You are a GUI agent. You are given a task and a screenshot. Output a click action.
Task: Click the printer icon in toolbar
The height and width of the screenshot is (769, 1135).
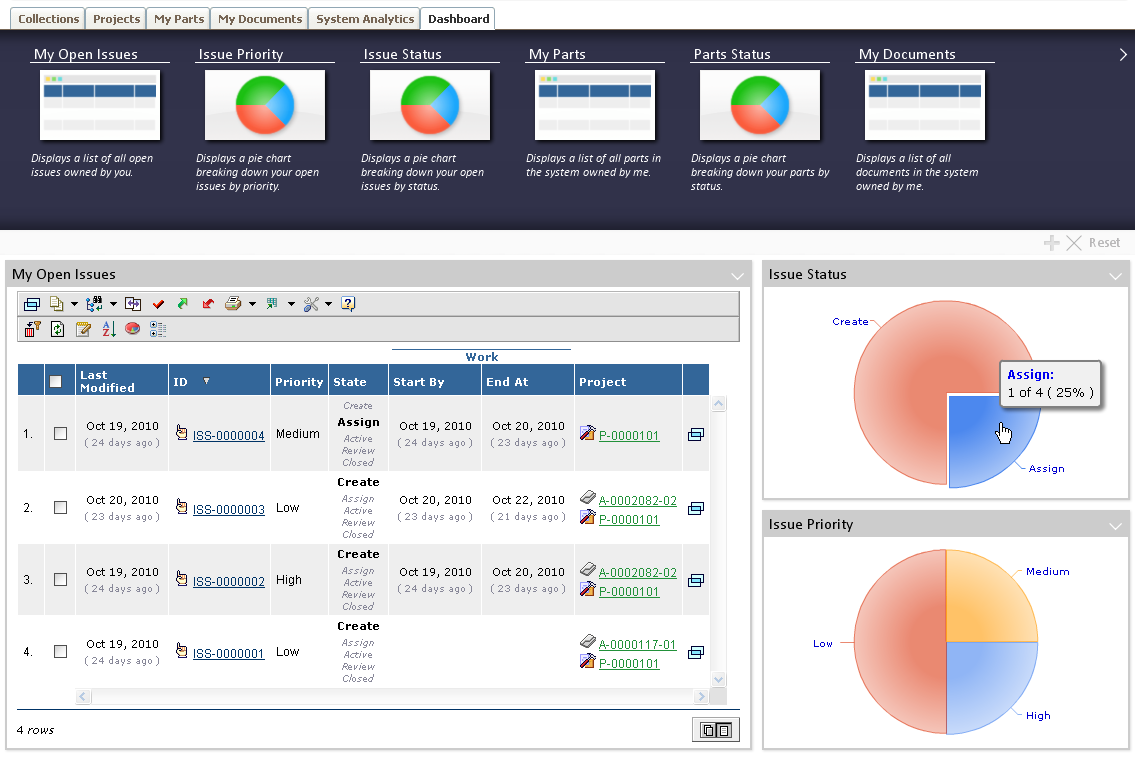[233, 304]
